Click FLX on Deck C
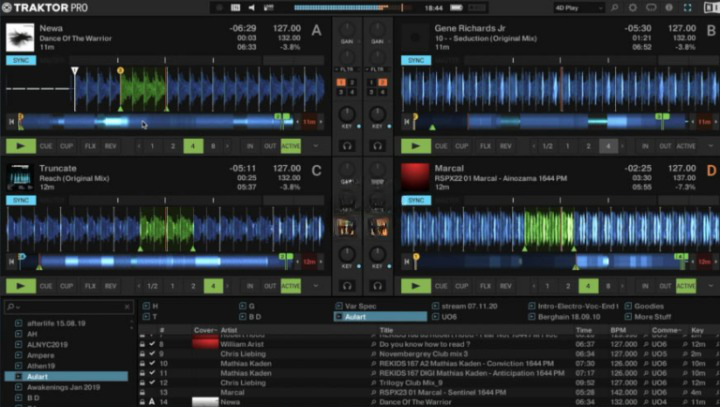 (90, 286)
